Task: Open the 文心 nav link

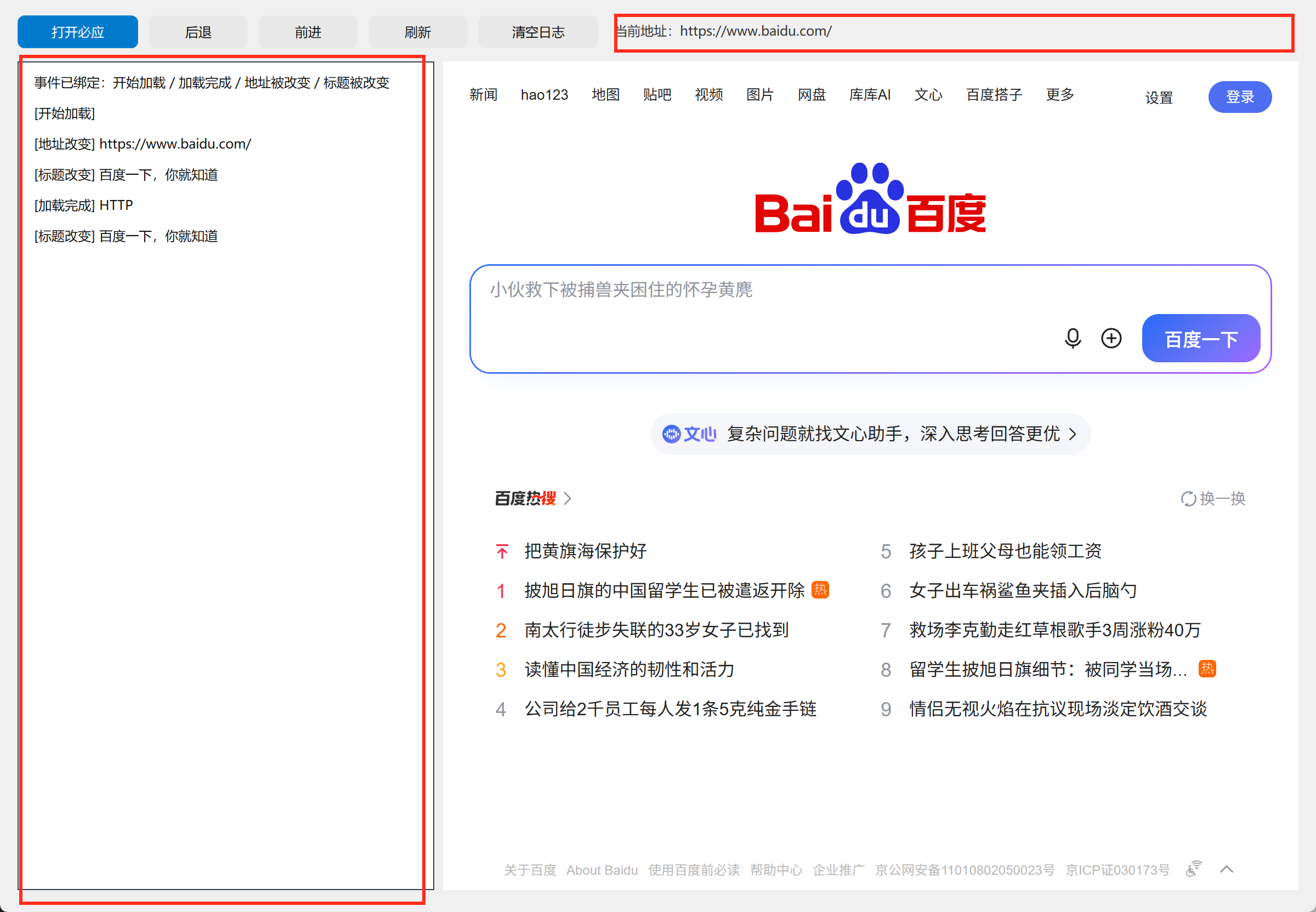Action: [x=928, y=95]
